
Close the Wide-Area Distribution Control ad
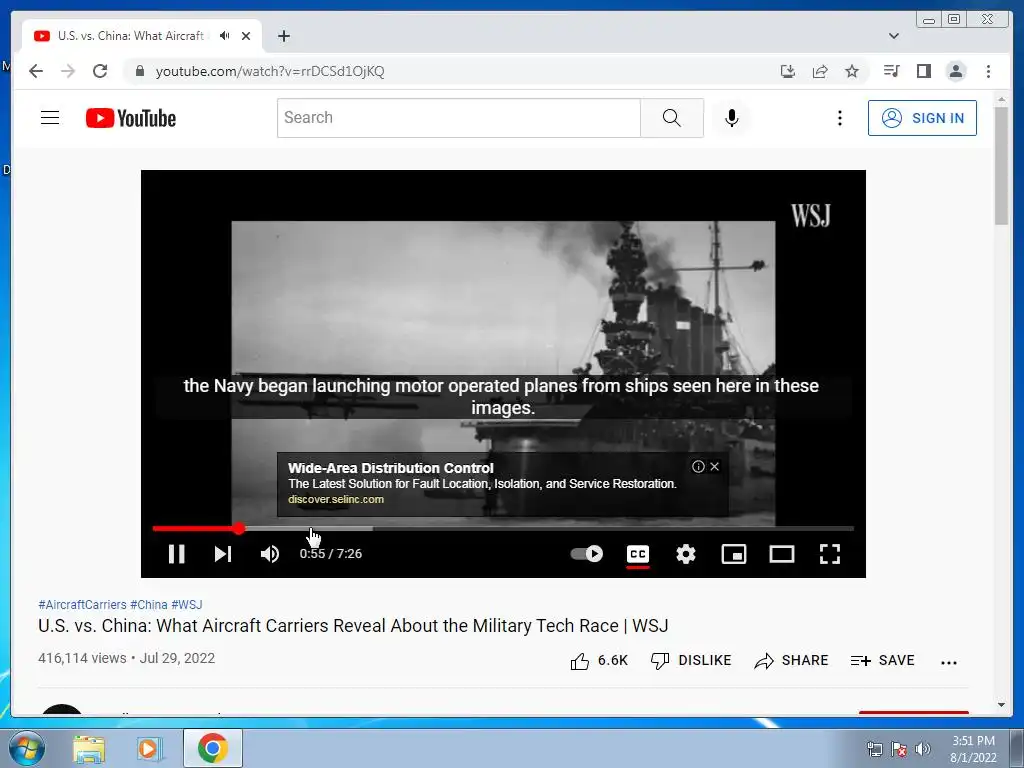pos(715,466)
